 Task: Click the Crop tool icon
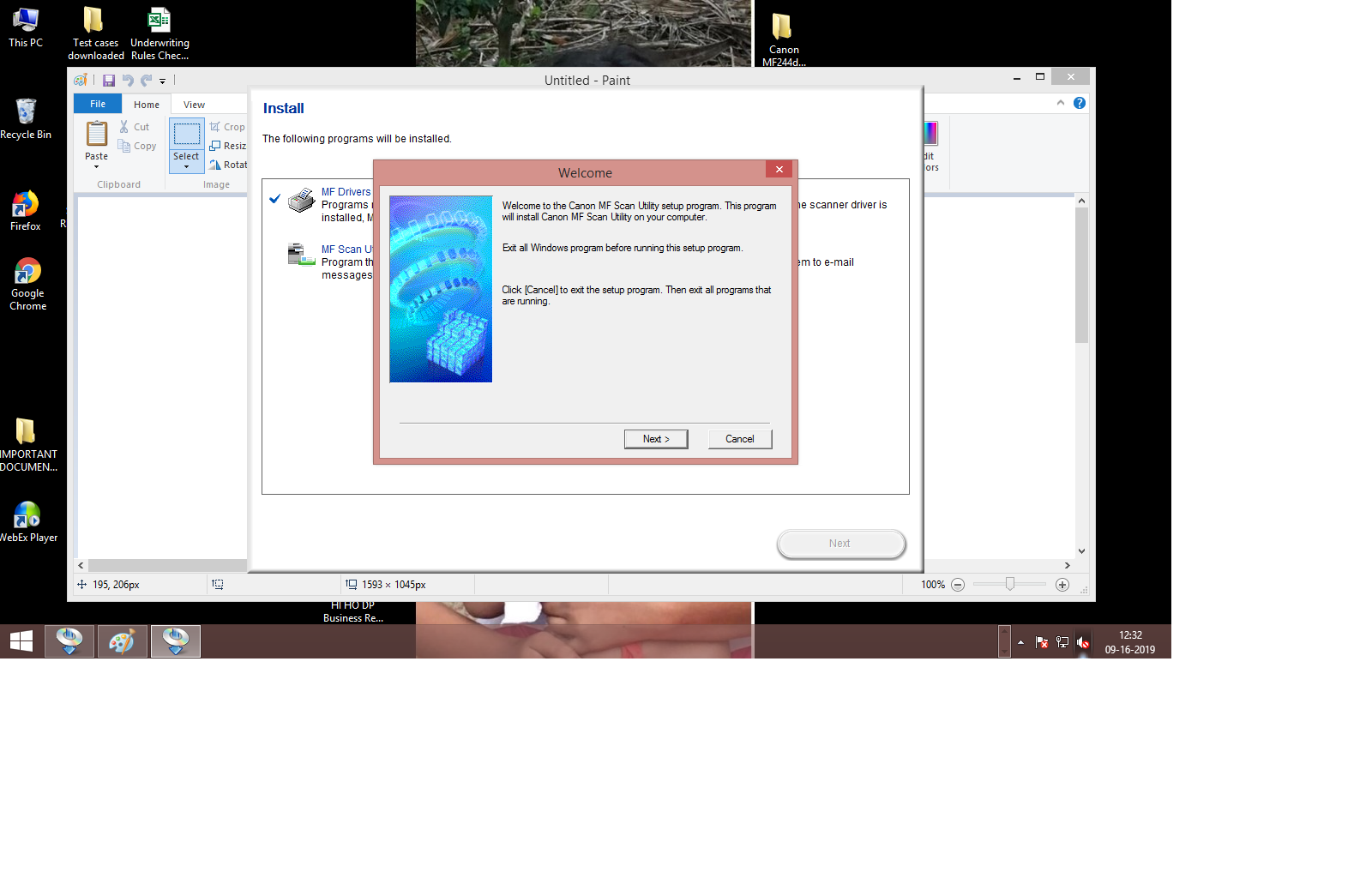[215, 127]
